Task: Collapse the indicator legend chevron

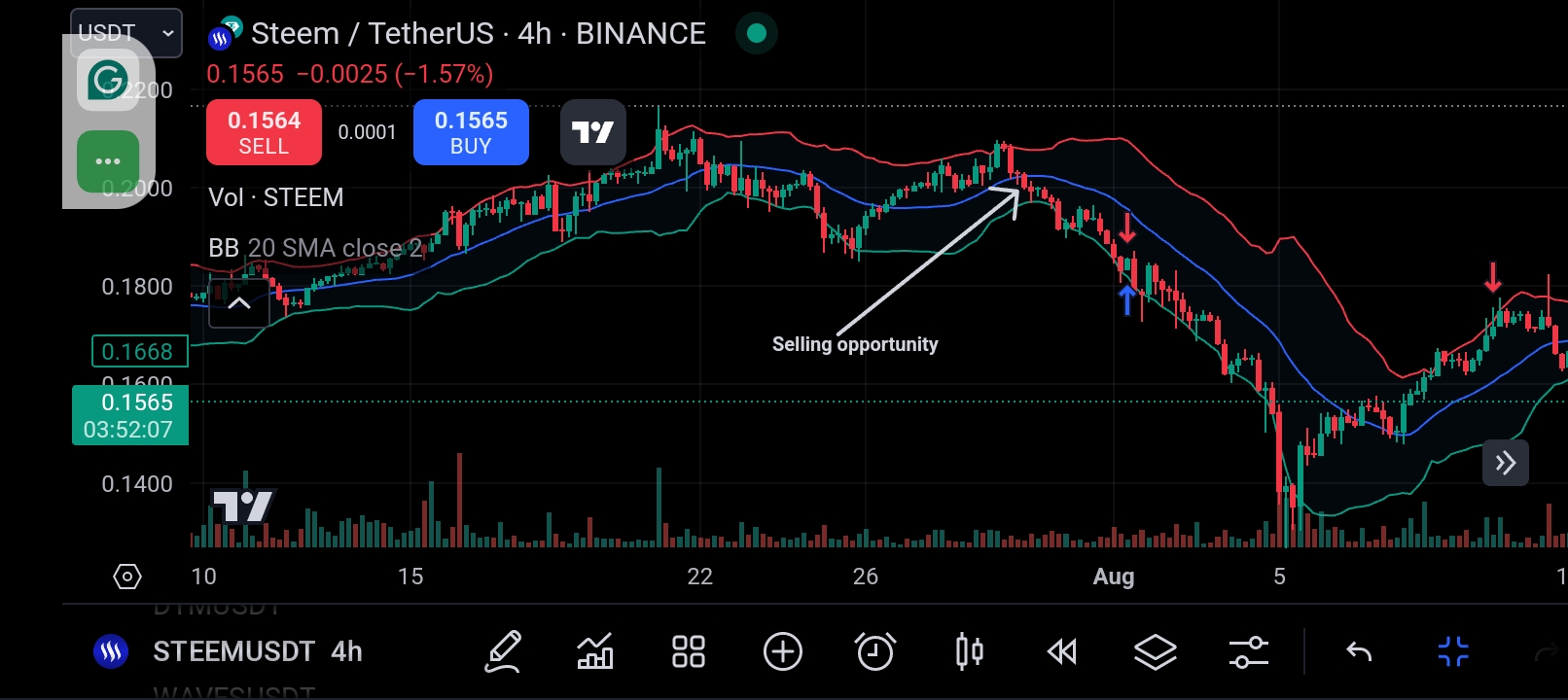Action: (x=239, y=303)
